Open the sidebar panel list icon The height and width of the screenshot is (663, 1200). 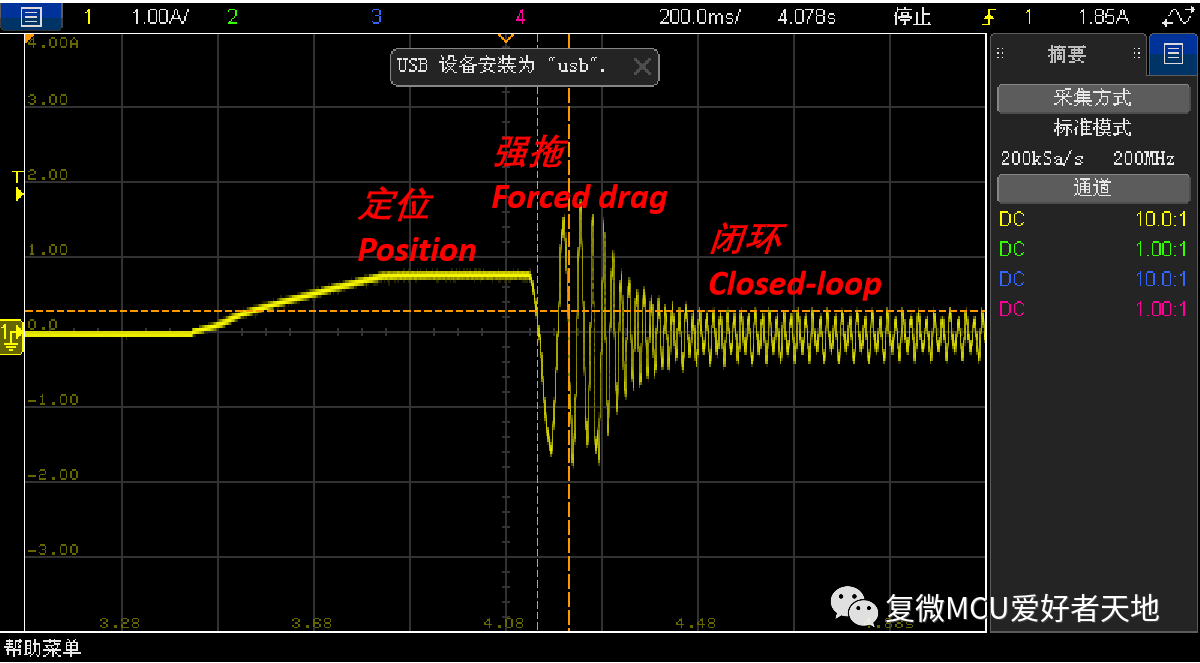(1167, 54)
